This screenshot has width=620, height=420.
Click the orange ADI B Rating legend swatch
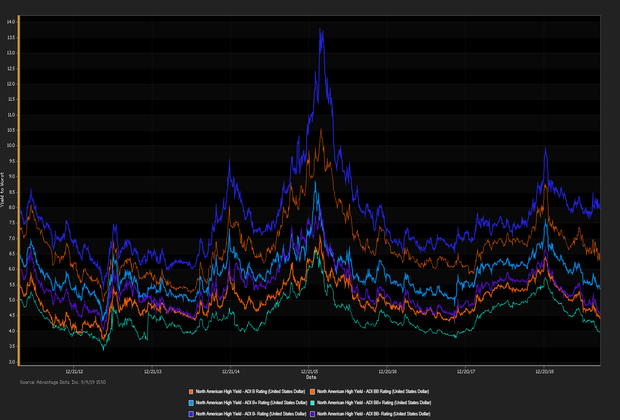pyautogui.click(x=191, y=392)
